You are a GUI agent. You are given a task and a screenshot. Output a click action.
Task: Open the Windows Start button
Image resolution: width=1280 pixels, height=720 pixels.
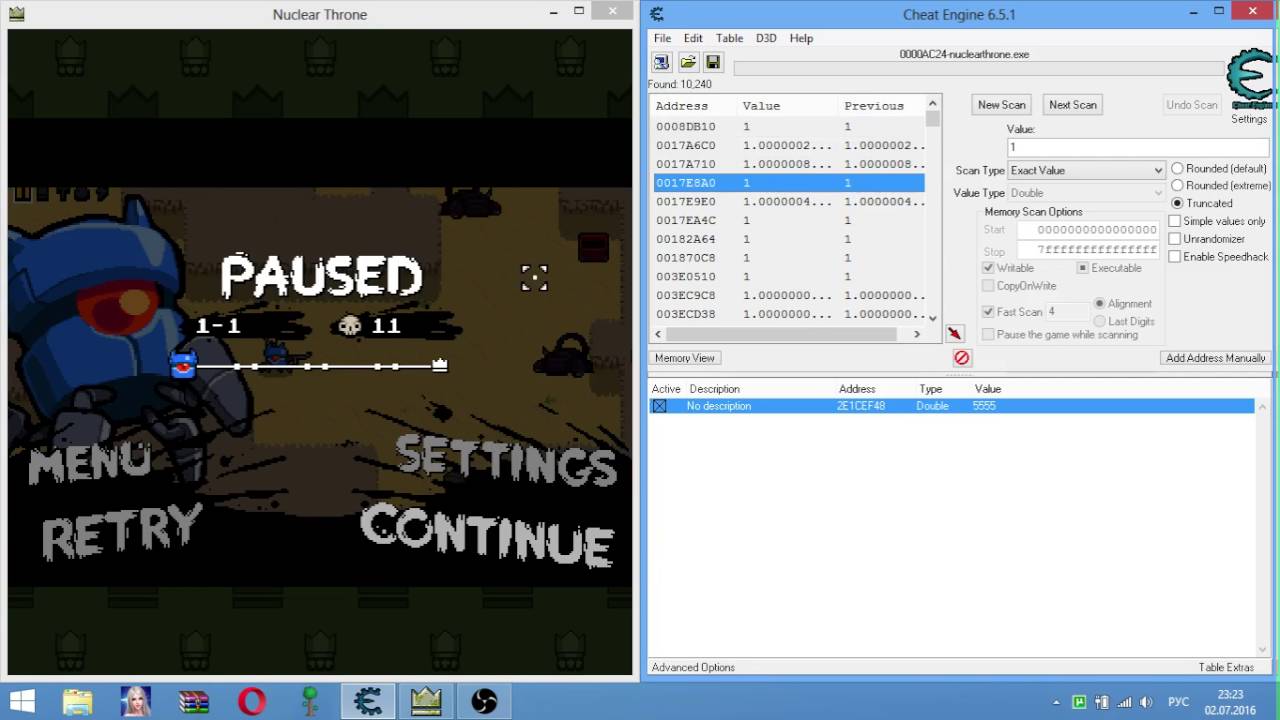(22, 701)
